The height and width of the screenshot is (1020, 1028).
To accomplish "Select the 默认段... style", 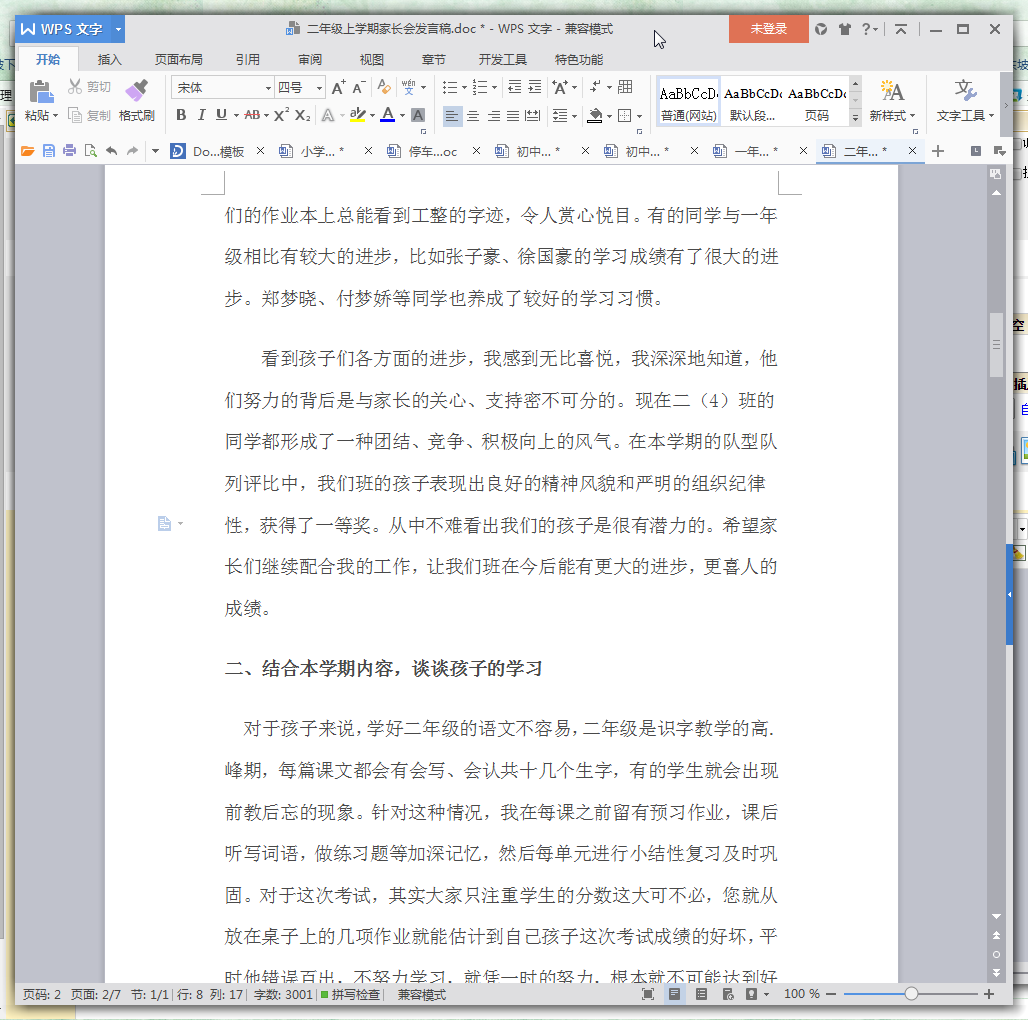I will point(752,102).
